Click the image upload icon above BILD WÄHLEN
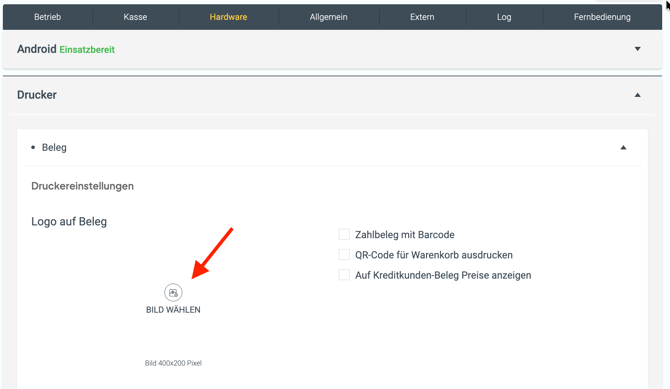This screenshot has height=389, width=670. pyautogui.click(x=173, y=292)
